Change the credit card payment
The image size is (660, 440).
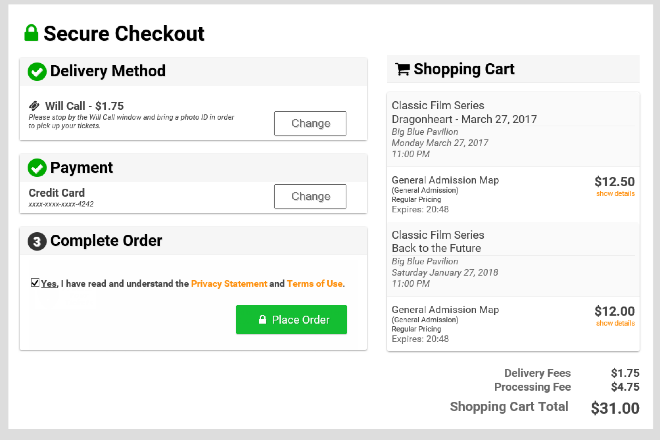(x=310, y=196)
